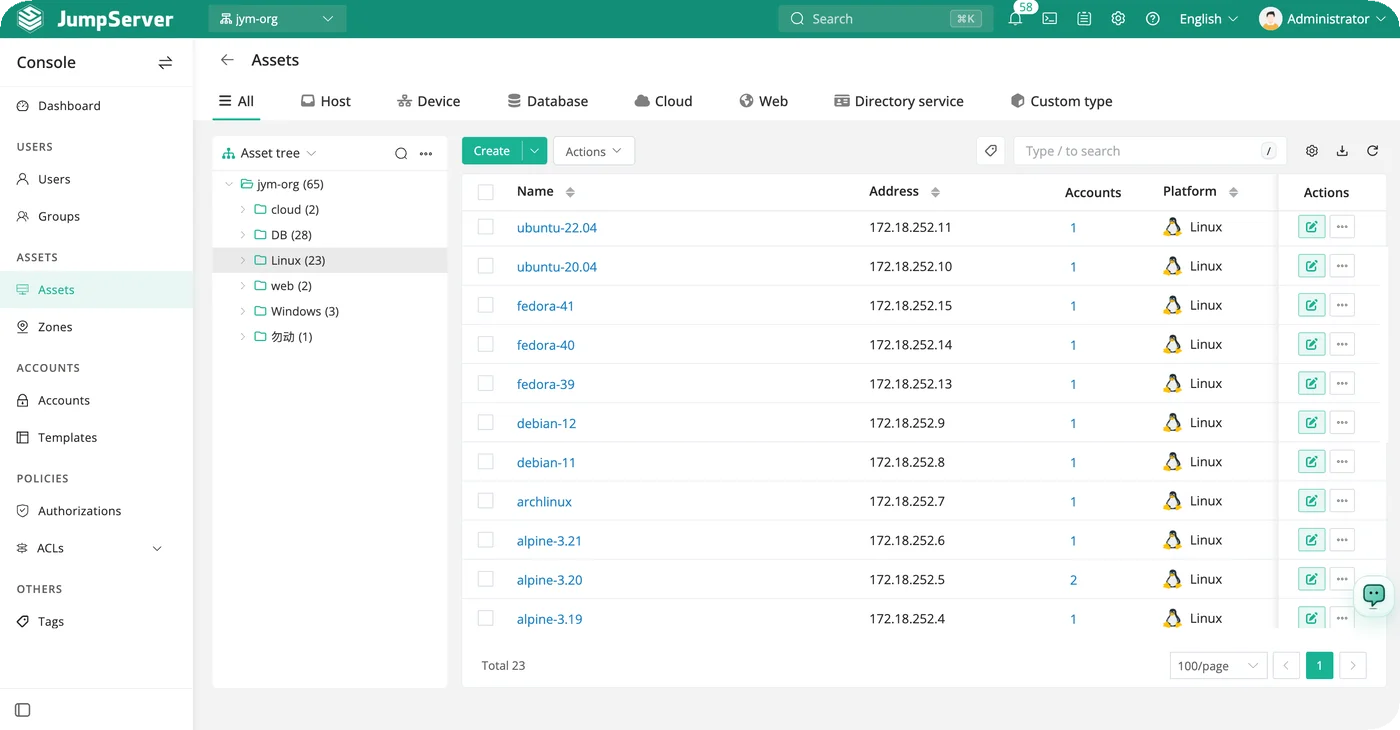The height and width of the screenshot is (730, 1400).
Task: Select all assets with header checkbox
Action: coord(486,192)
